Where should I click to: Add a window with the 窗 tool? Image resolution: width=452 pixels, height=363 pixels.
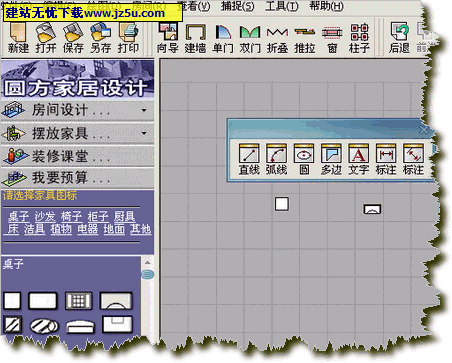(332, 39)
